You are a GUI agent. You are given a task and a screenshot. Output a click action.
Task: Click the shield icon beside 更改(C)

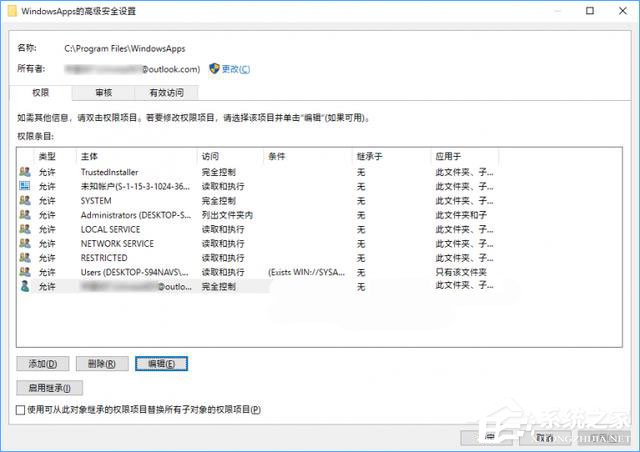pos(214,69)
